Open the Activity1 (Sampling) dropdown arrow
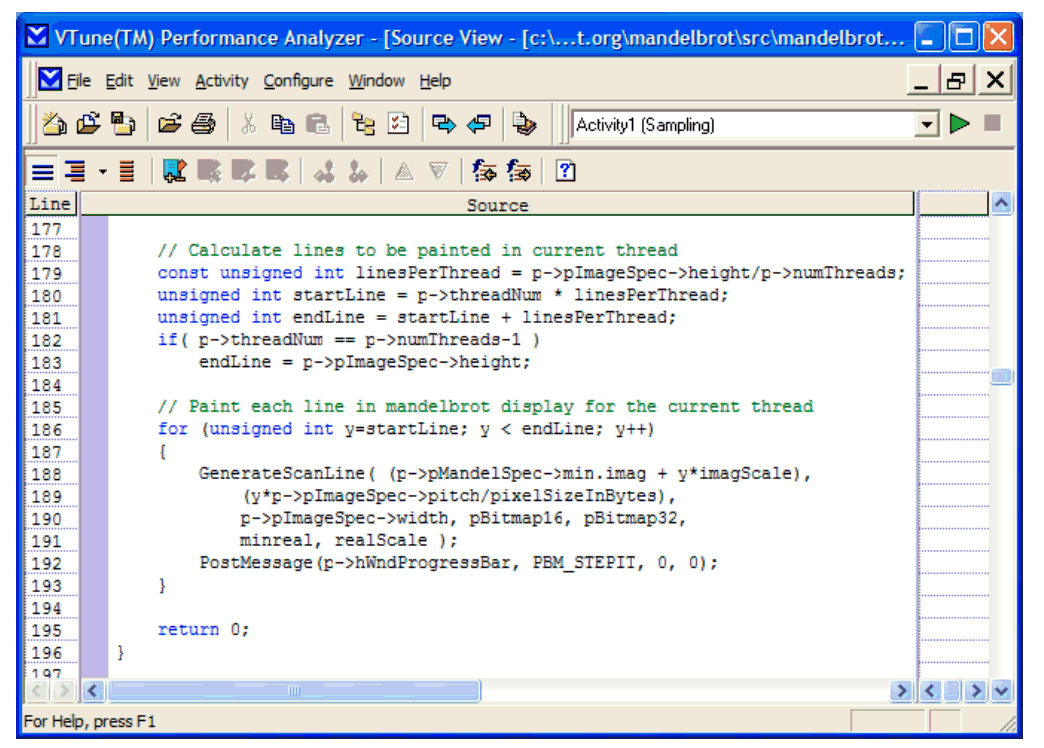 (x=928, y=125)
